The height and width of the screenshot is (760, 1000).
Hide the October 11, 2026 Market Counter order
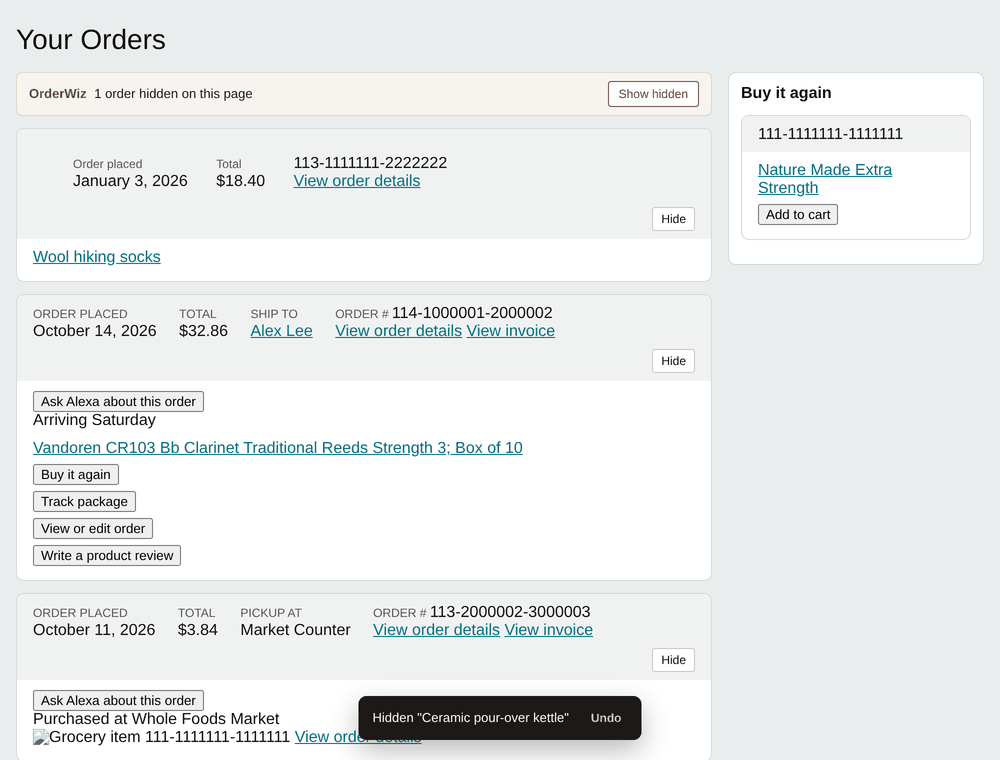coord(673,660)
